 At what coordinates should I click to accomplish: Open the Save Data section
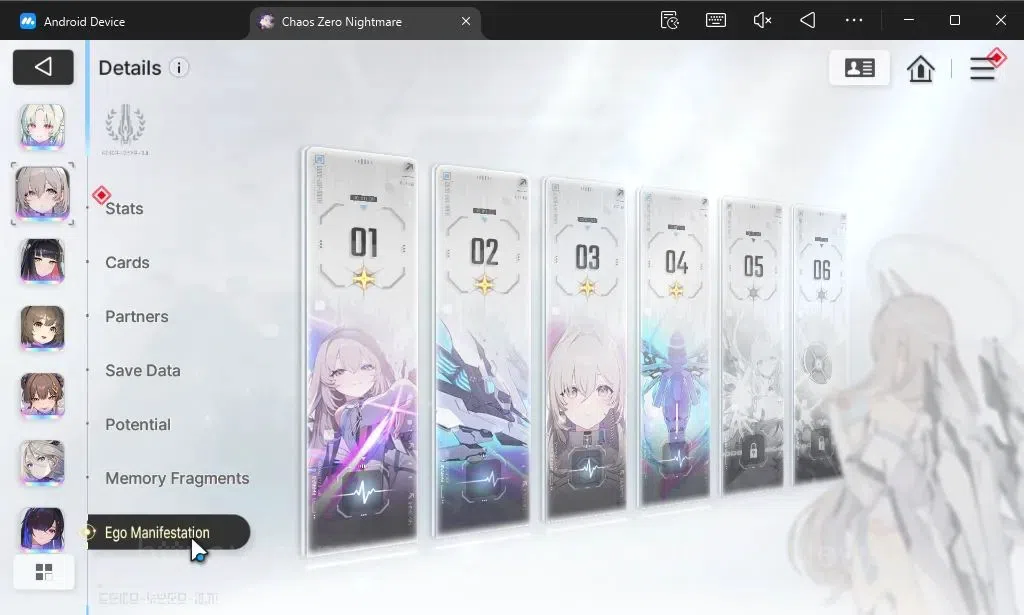[142, 371]
